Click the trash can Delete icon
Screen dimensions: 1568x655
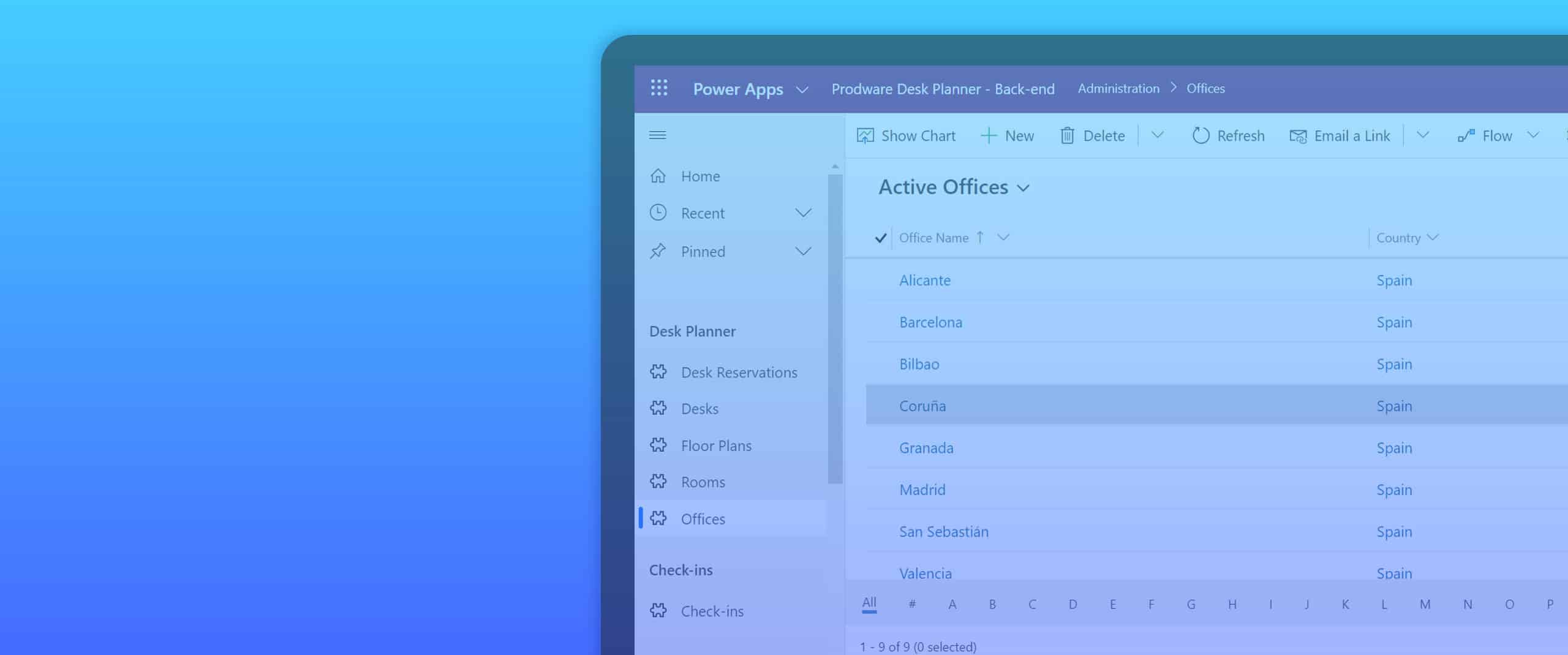pos(1067,135)
